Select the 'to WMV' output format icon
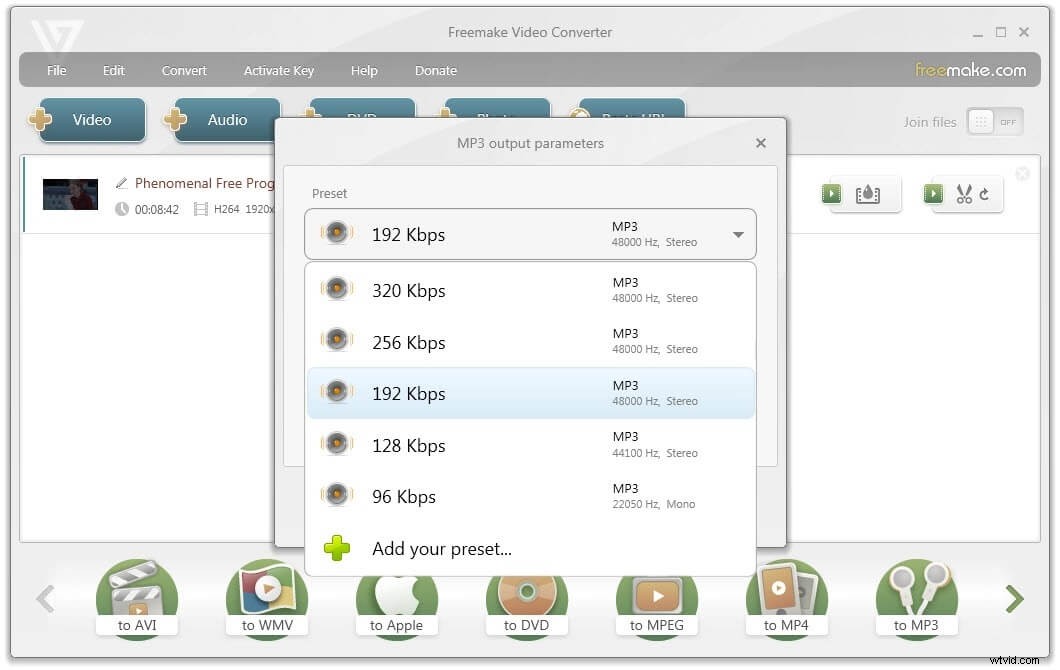 pos(267,597)
